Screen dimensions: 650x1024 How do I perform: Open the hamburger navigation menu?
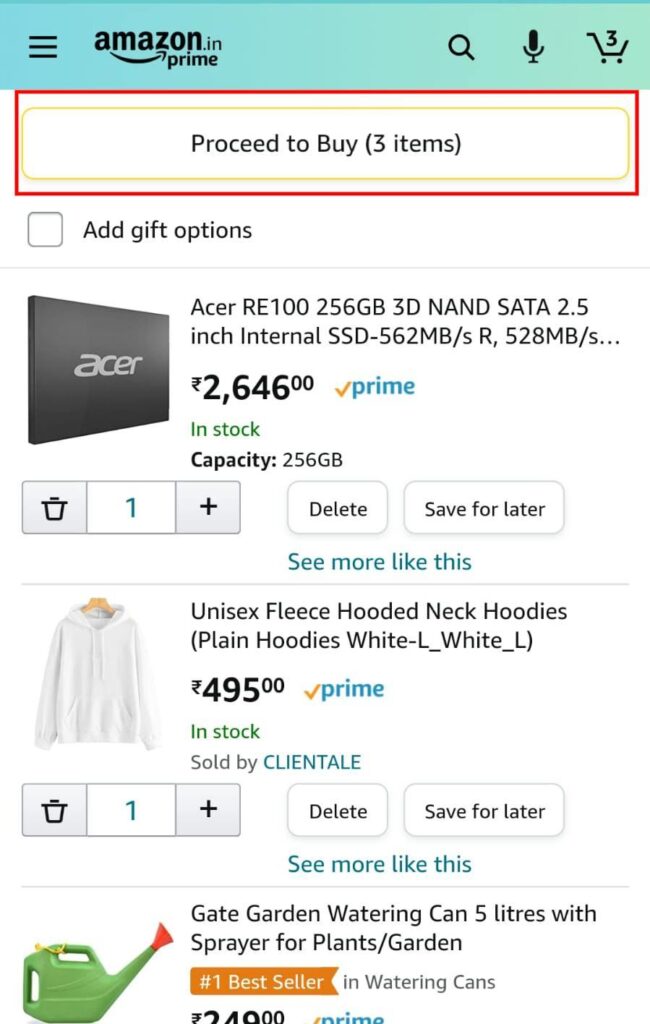(42, 46)
